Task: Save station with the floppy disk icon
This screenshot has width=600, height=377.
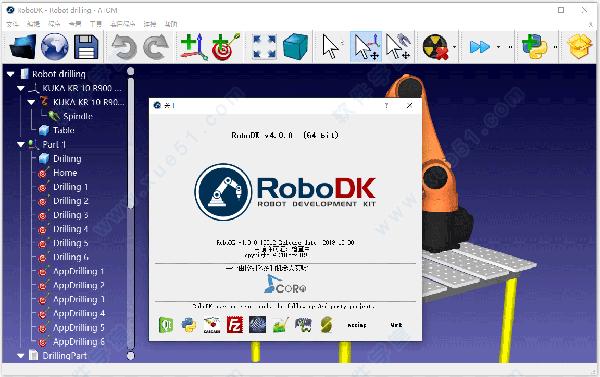Action: coord(86,47)
